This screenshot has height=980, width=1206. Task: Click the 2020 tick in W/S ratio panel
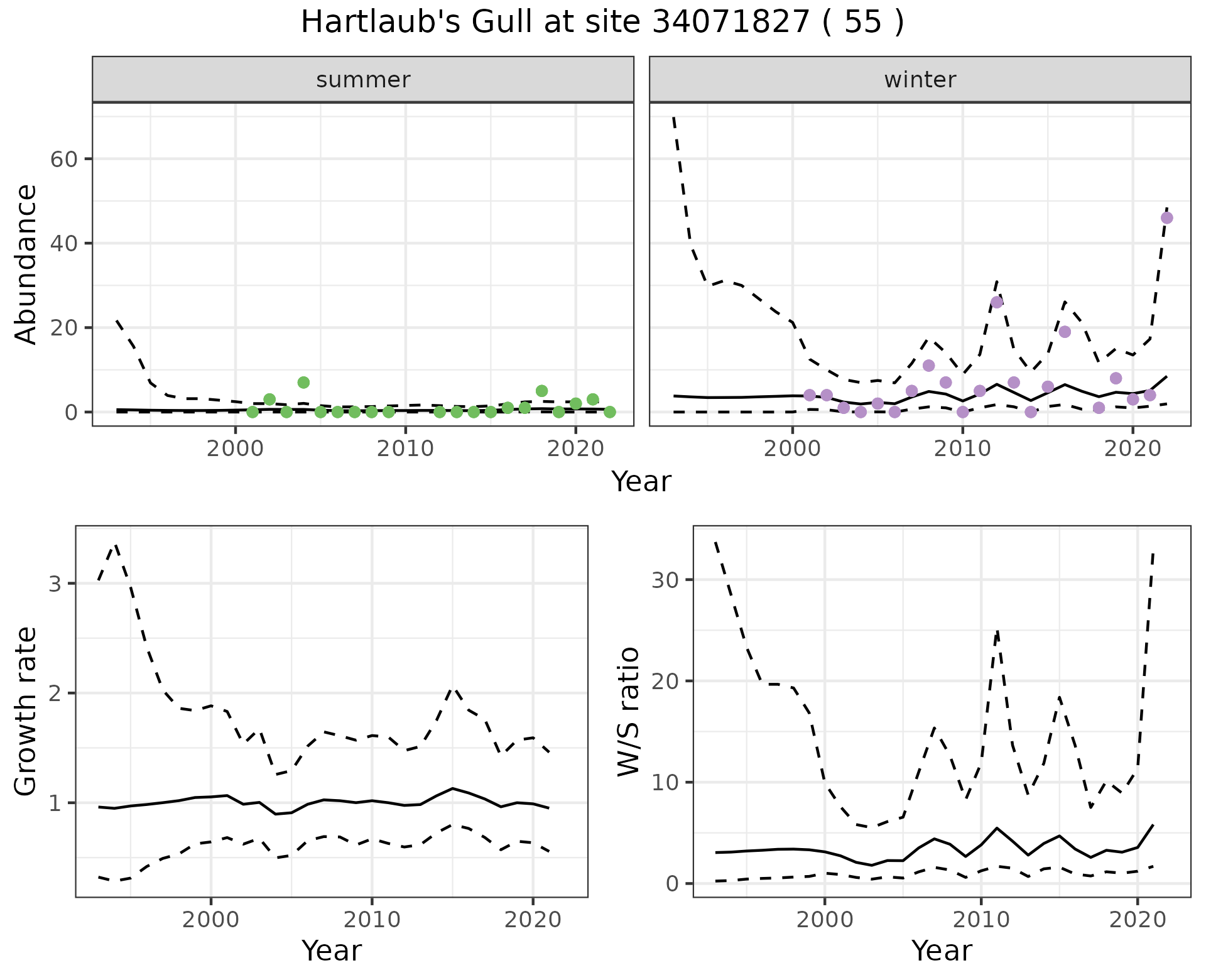coord(1138,920)
